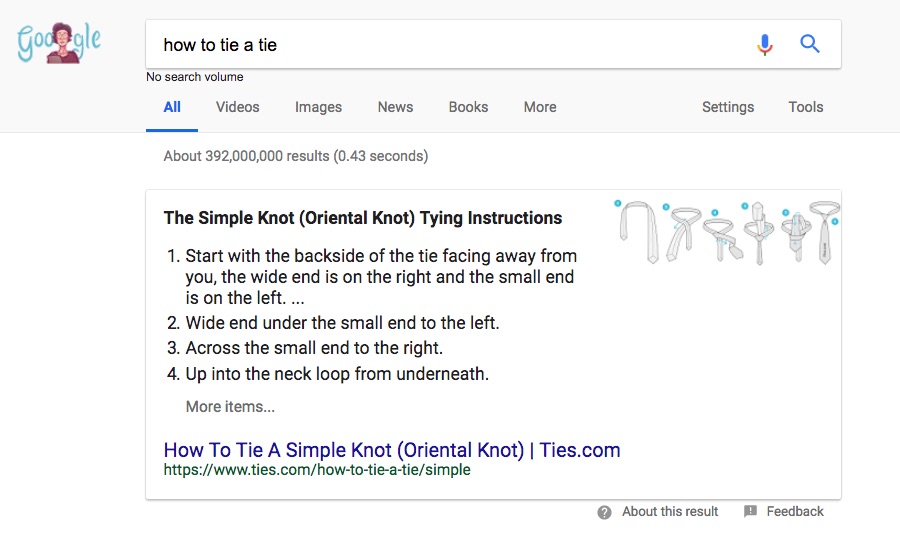Switch to the Images tab

point(318,107)
